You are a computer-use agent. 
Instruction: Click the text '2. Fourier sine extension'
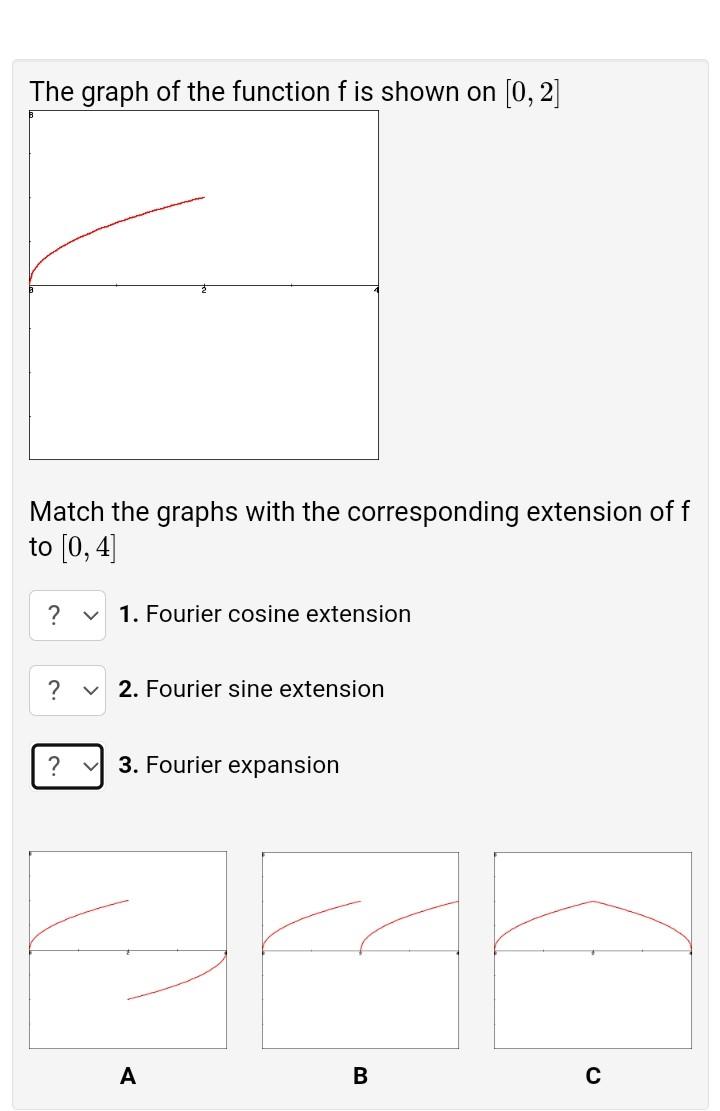tap(251, 689)
